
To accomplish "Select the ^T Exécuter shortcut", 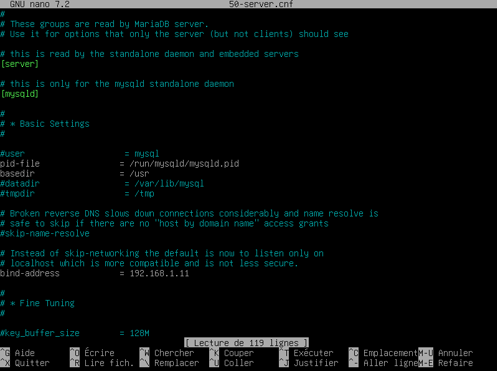I will click(x=306, y=353).
